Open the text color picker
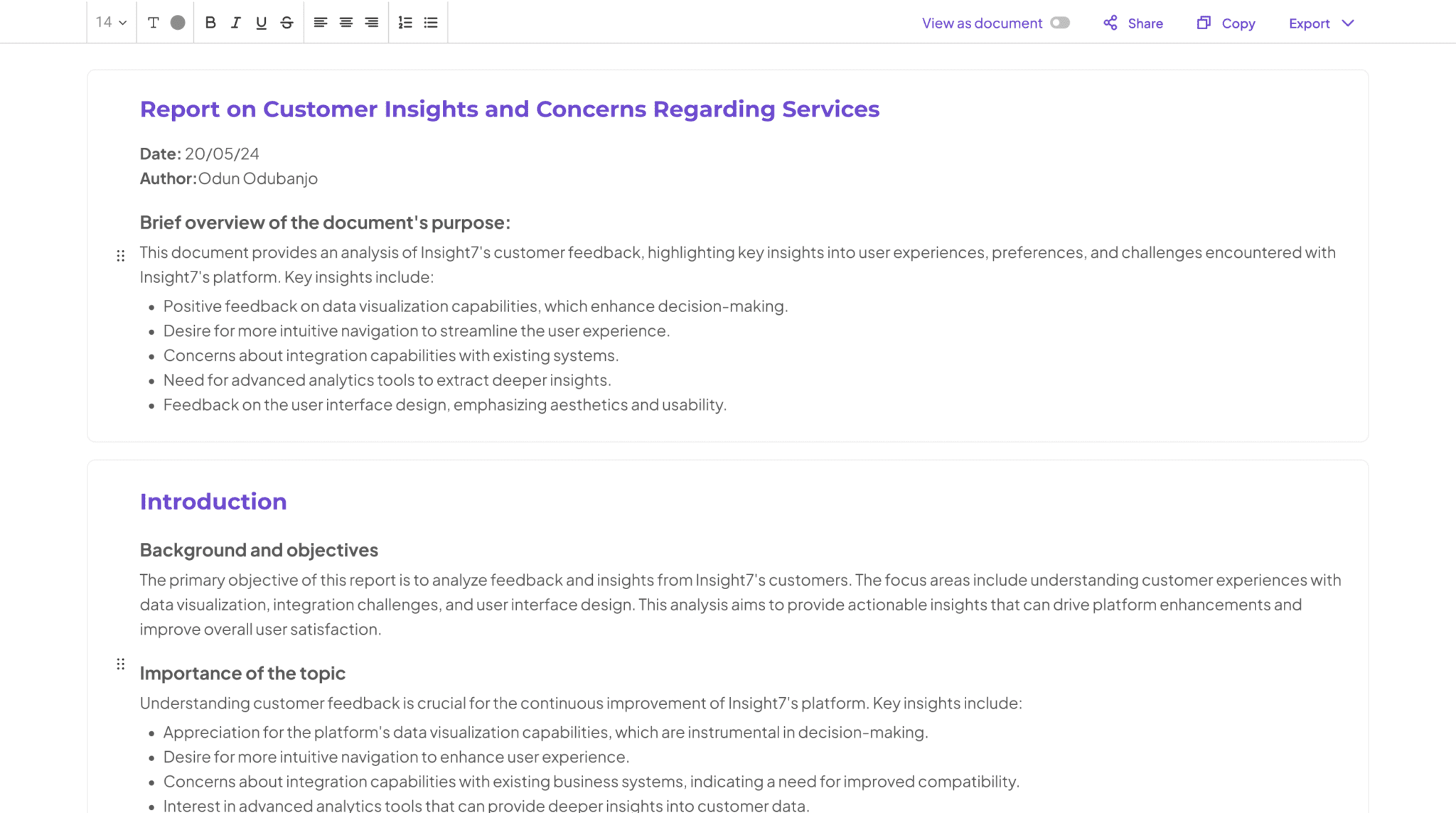The height and width of the screenshot is (813, 1456). pos(177,22)
